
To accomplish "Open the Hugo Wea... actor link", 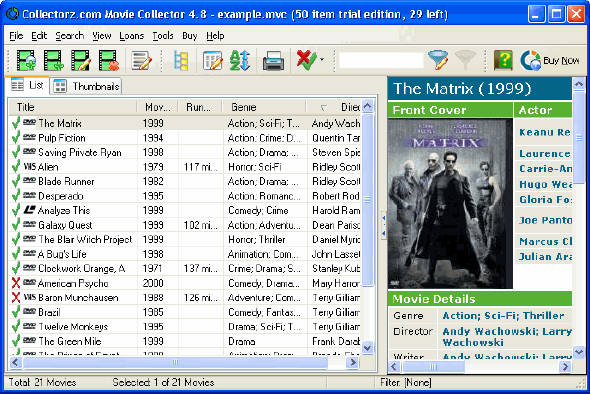I will tap(545, 184).
